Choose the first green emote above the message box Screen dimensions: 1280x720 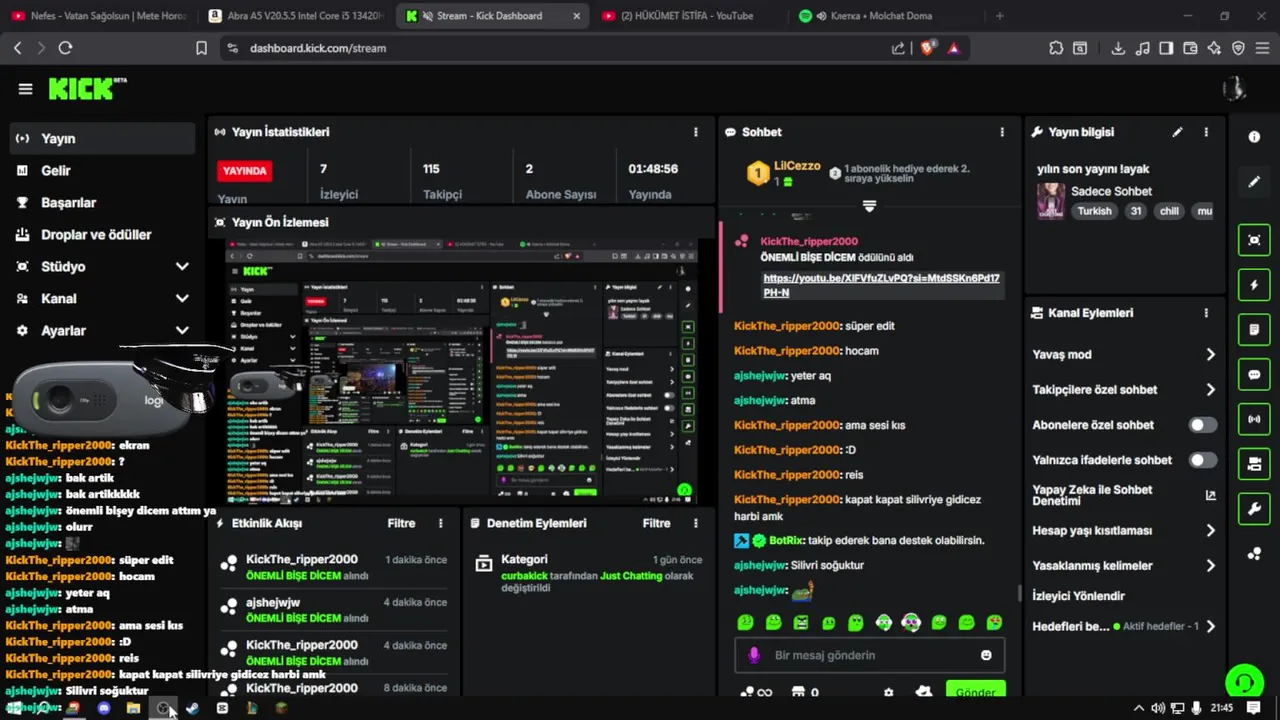(x=745, y=622)
